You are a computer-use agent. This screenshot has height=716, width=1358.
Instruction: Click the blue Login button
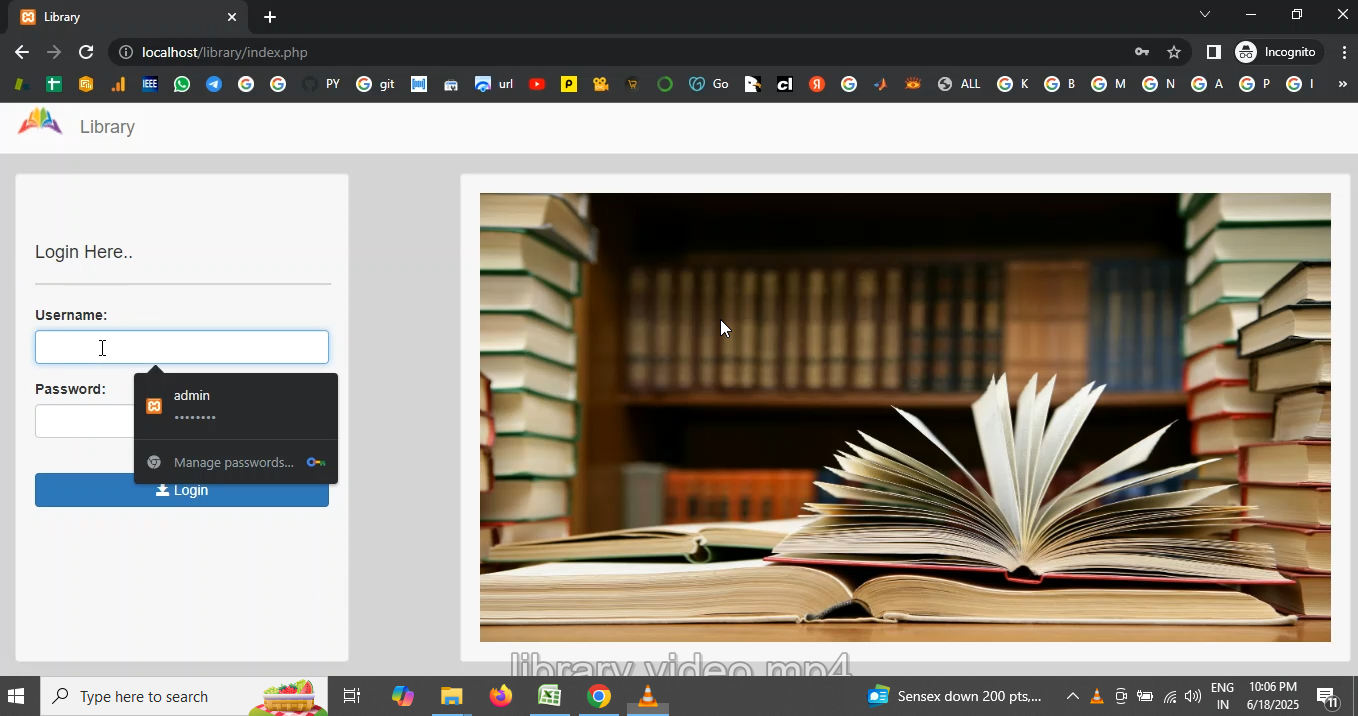(x=182, y=490)
